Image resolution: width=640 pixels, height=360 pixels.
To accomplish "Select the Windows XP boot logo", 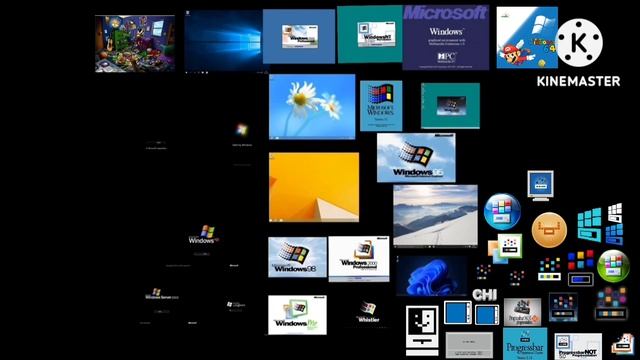I will [x=203, y=235].
